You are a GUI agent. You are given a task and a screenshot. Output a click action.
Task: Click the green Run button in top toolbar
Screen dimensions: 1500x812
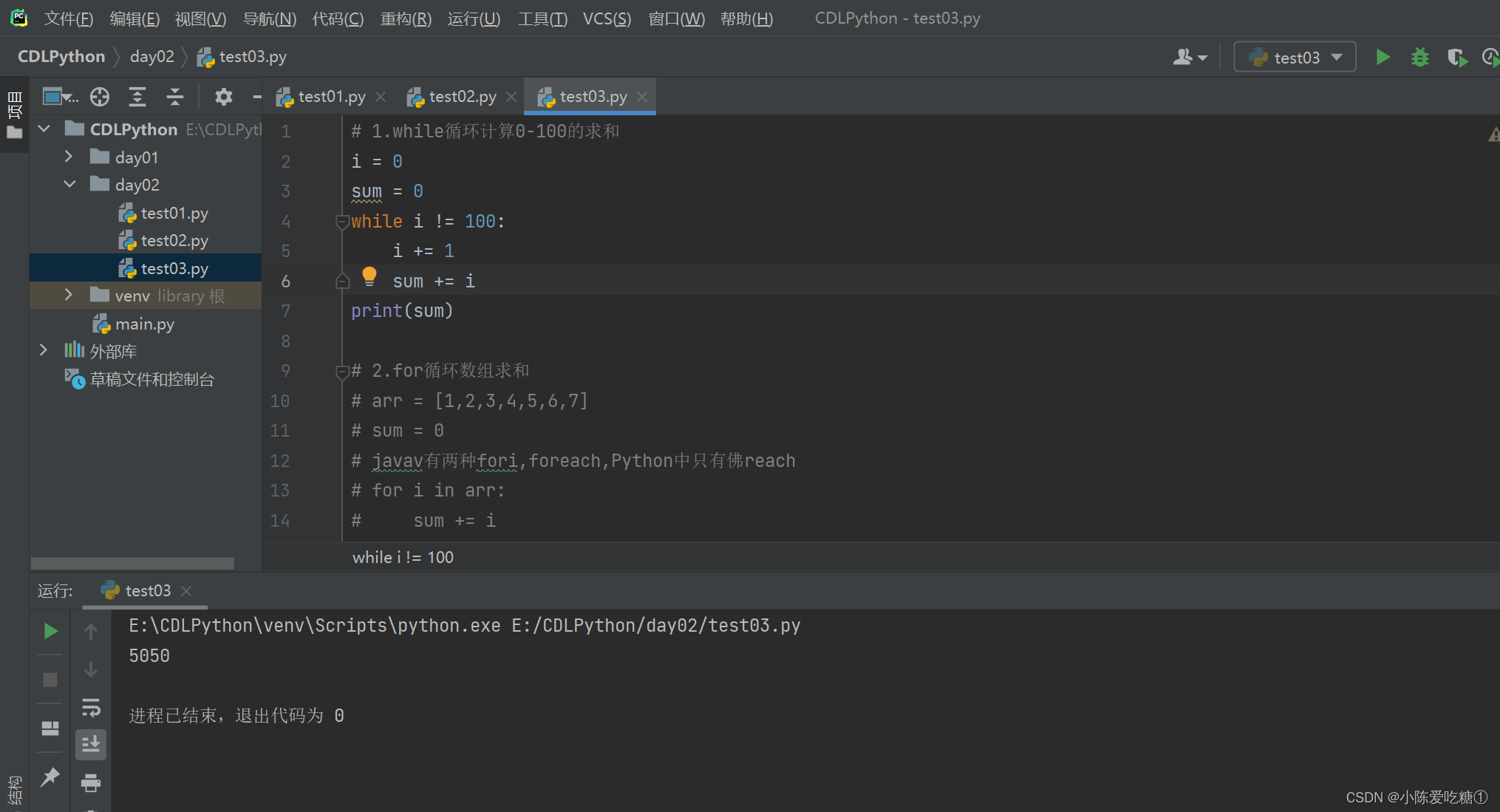tap(1383, 57)
